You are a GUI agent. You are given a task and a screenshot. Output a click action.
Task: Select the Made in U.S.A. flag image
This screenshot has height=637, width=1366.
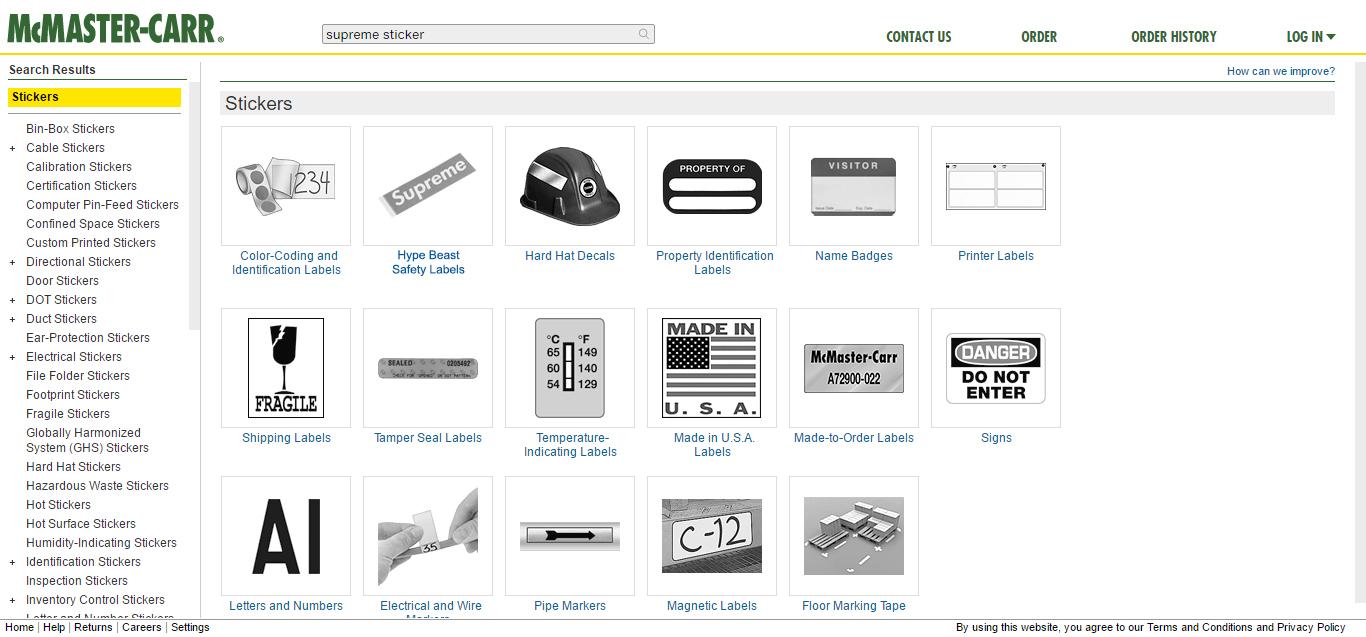pos(711,367)
